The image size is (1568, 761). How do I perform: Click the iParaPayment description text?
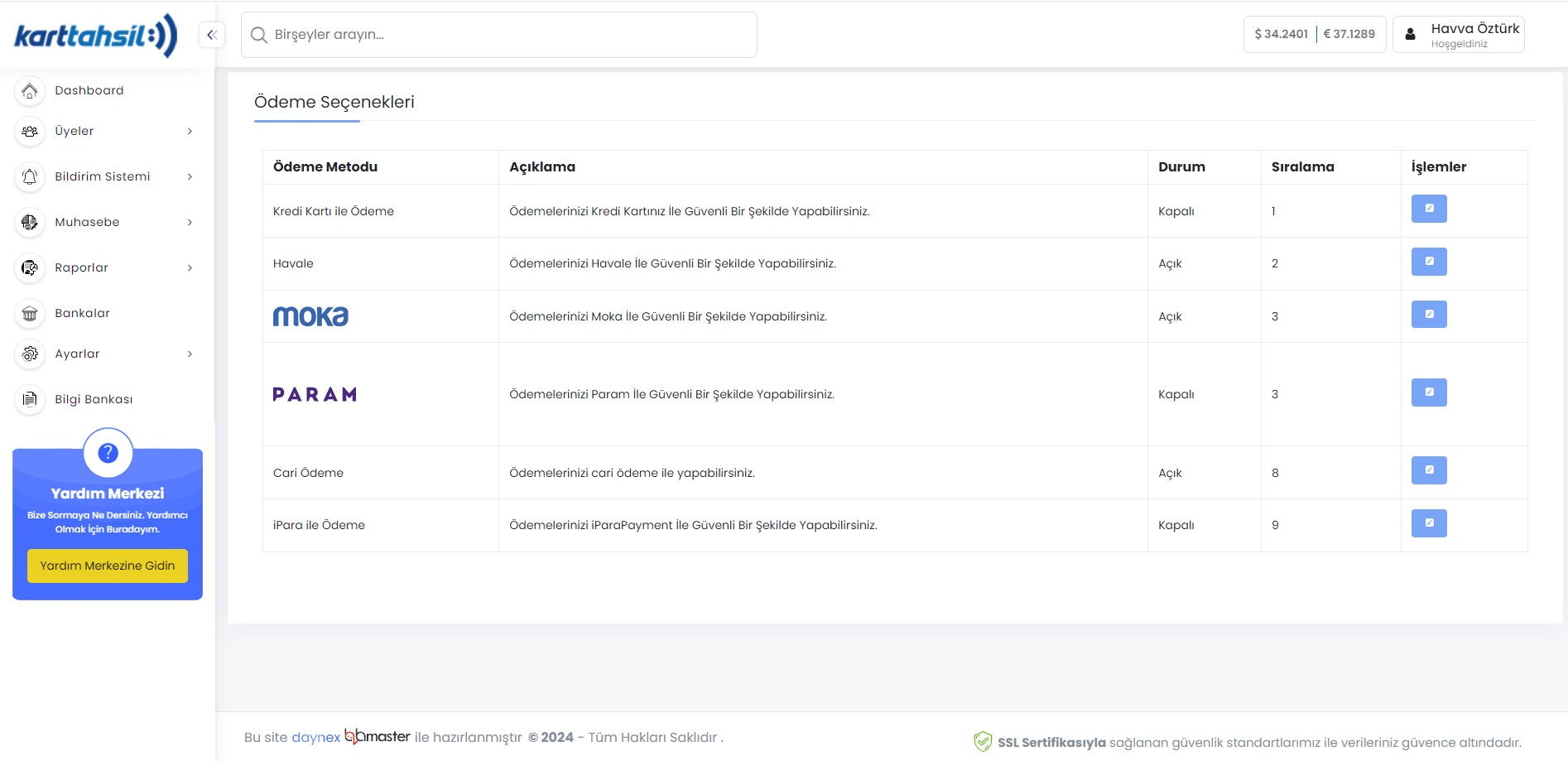693,525
